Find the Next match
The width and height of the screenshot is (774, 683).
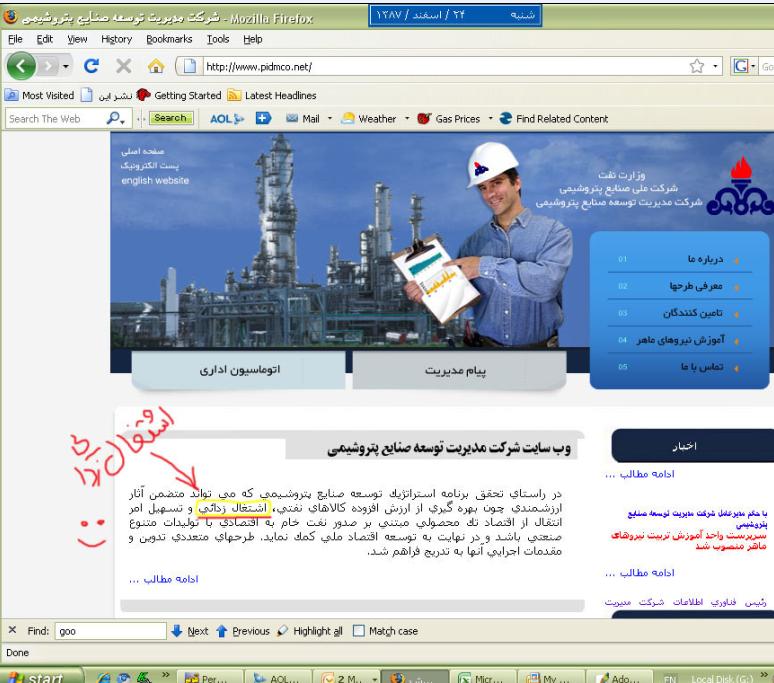click(190, 631)
